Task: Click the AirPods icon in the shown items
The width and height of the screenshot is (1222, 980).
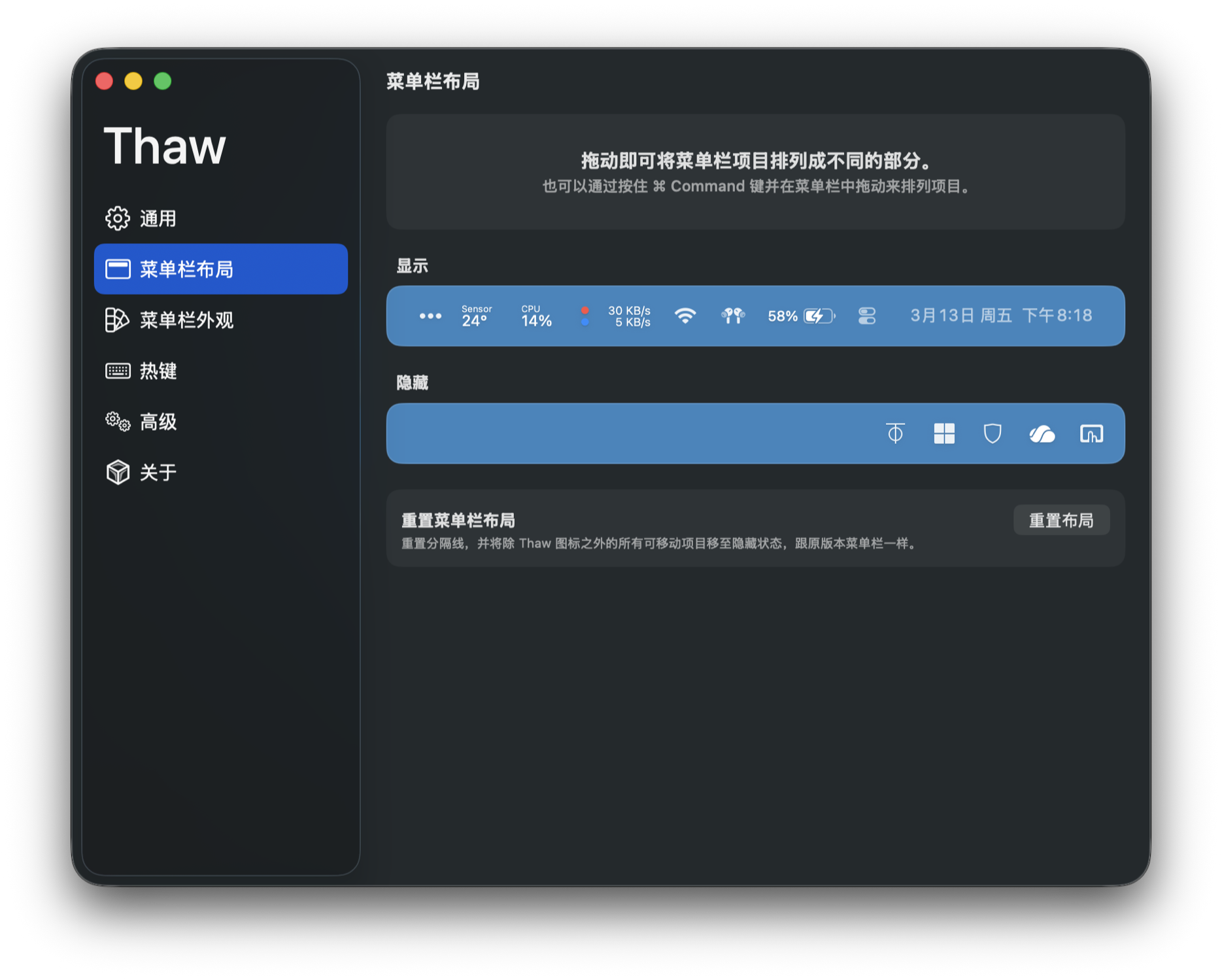Action: click(732, 316)
